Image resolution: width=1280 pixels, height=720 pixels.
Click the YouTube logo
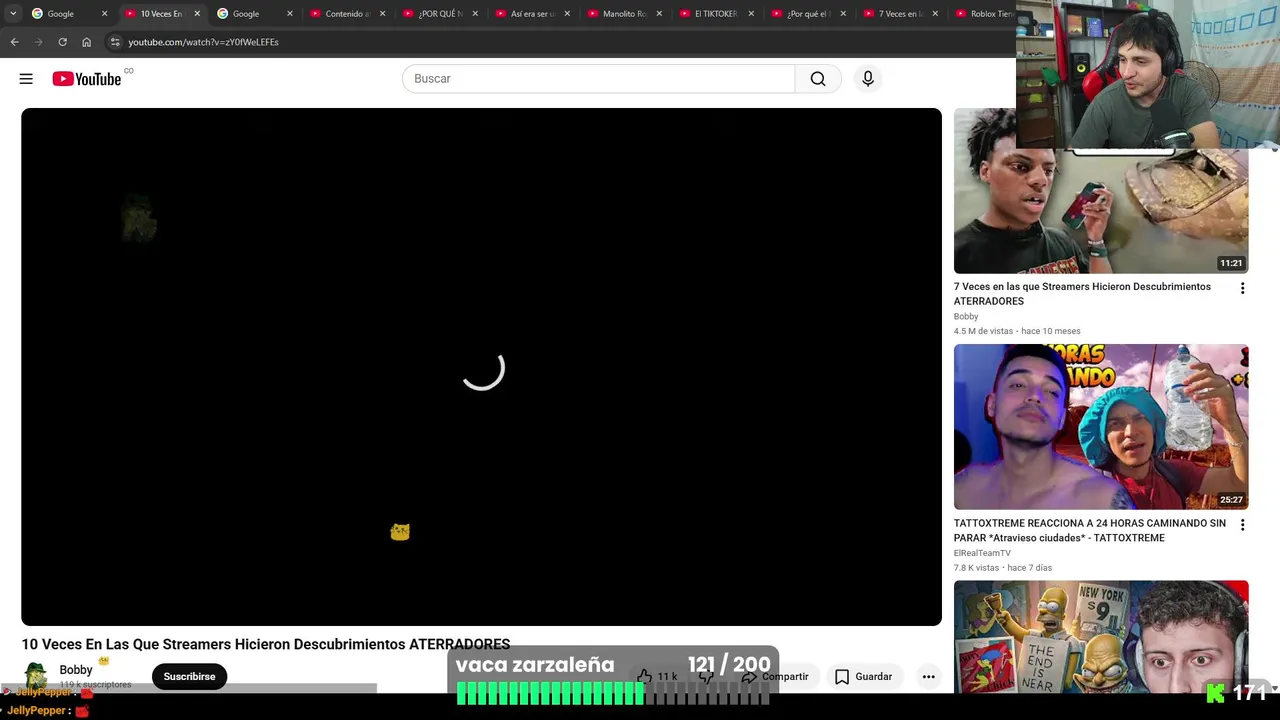(x=87, y=79)
